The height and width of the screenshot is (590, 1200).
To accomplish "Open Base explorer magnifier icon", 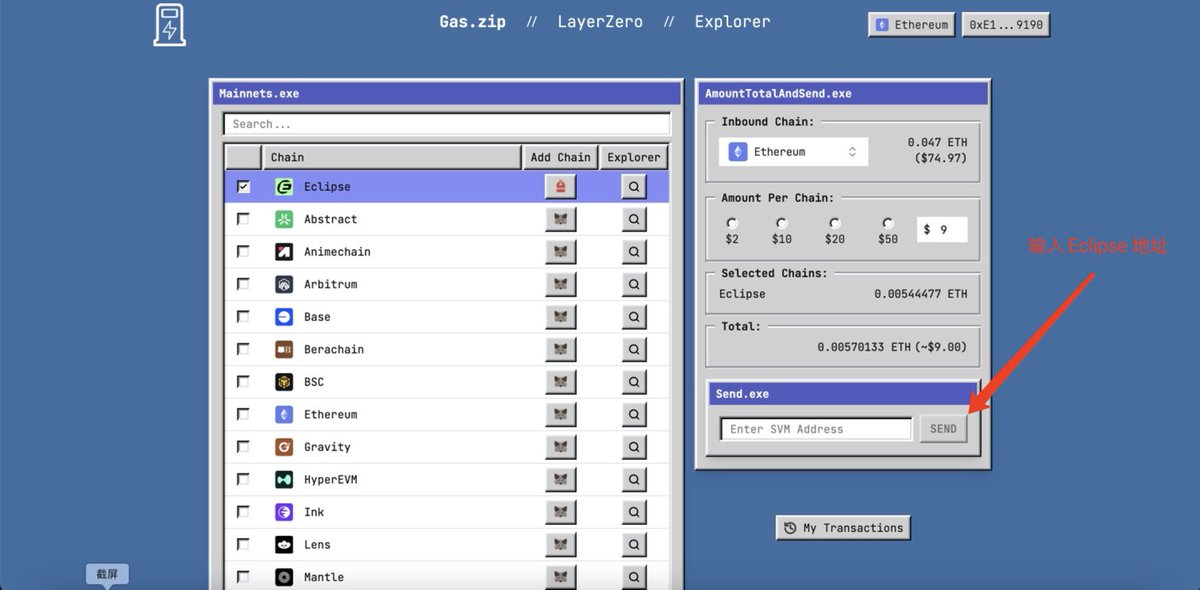I will (634, 316).
